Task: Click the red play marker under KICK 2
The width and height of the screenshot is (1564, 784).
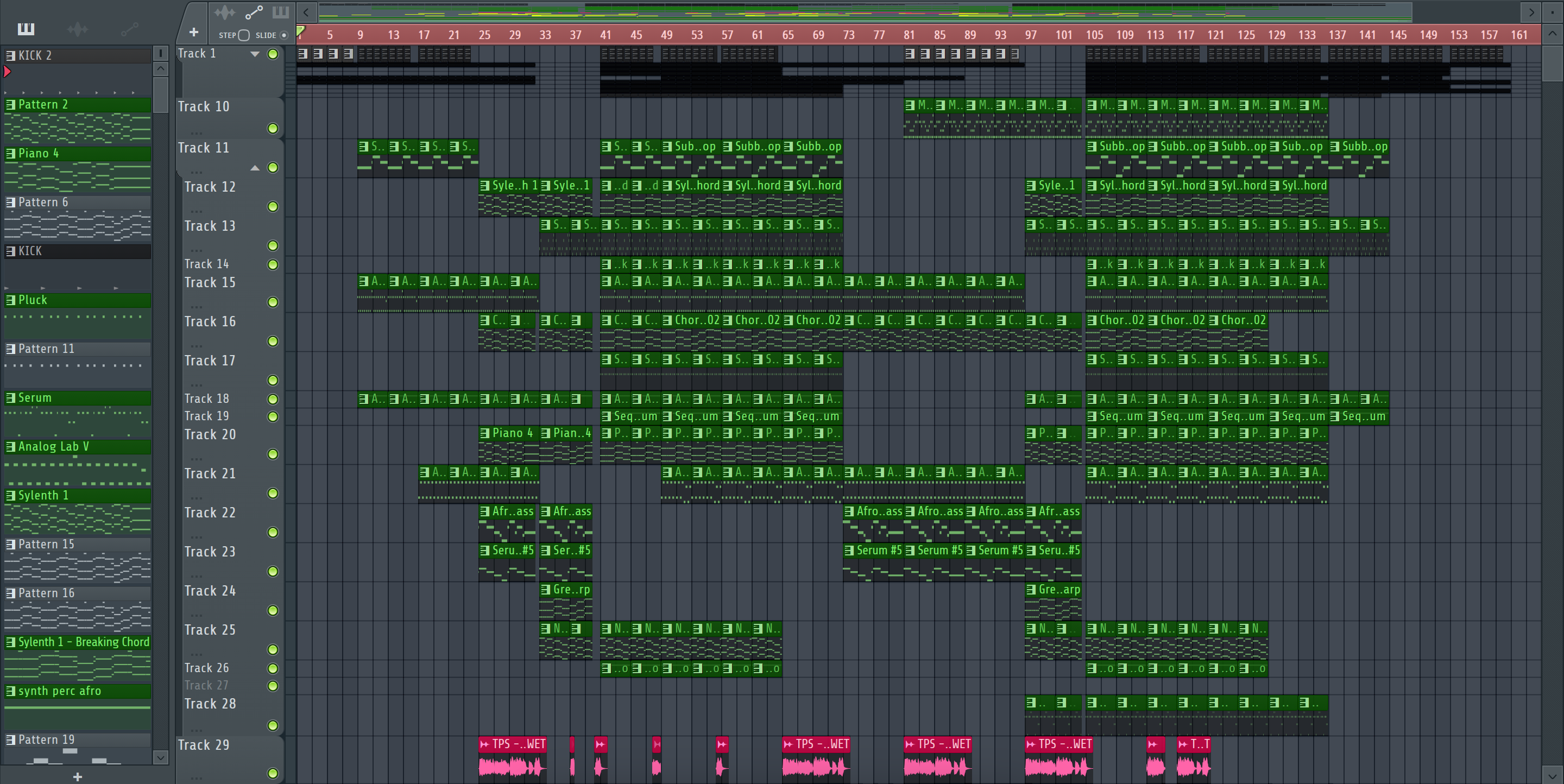Action: point(7,72)
